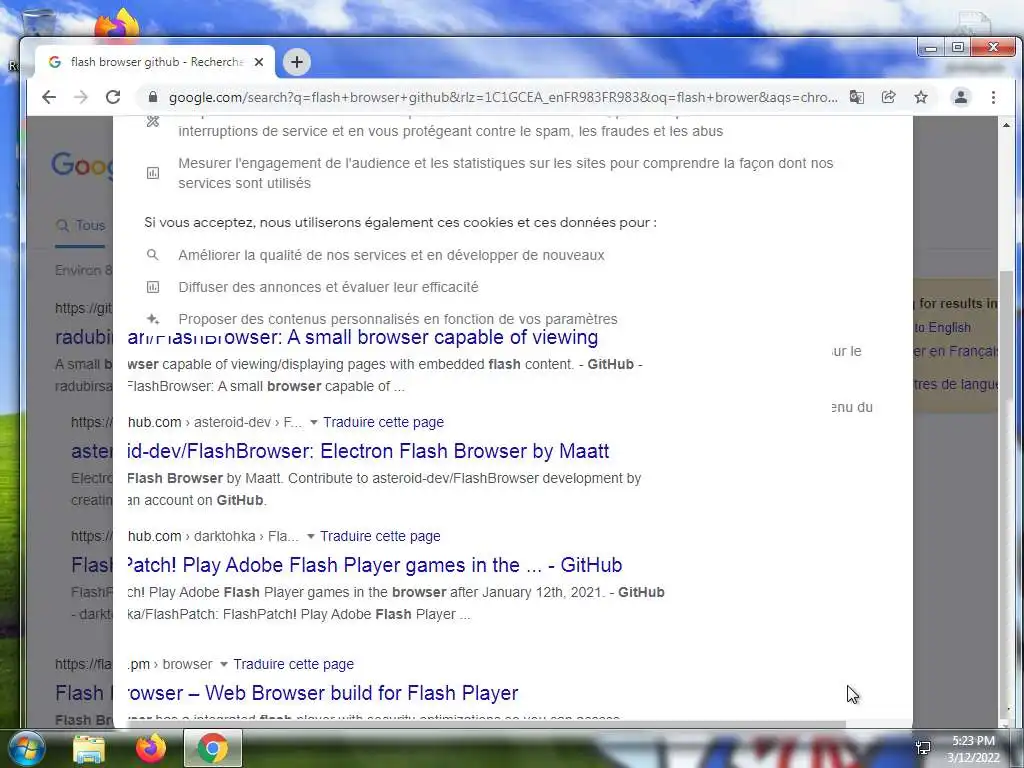Launch Firefox from the taskbar

coord(151,748)
